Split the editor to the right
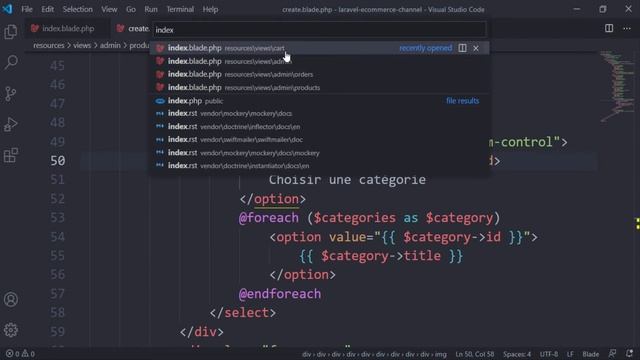640x360 pixels. tap(609, 28)
